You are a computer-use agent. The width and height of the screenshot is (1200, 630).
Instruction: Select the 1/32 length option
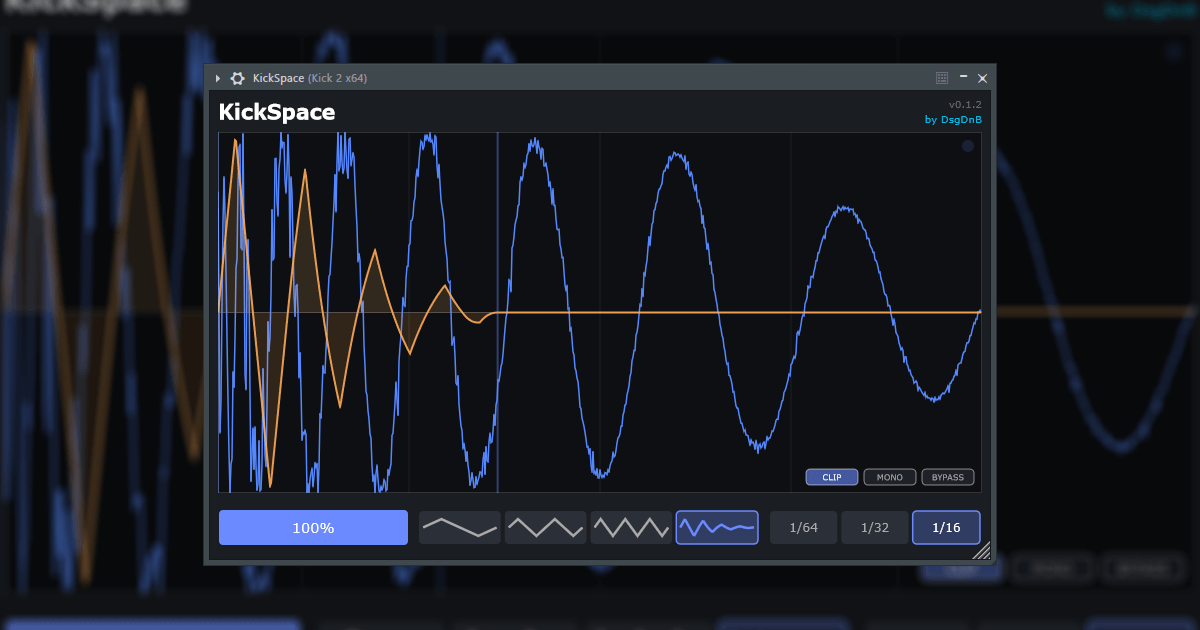pyautogui.click(x=875, y=527)
